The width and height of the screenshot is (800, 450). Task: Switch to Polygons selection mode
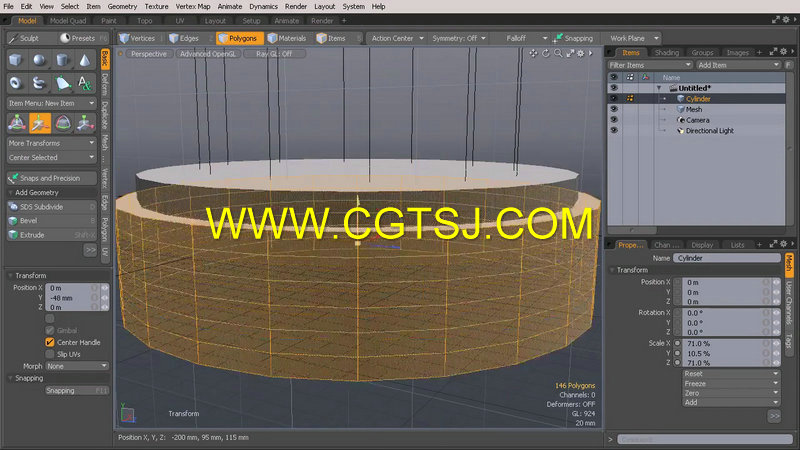[239, 38]
